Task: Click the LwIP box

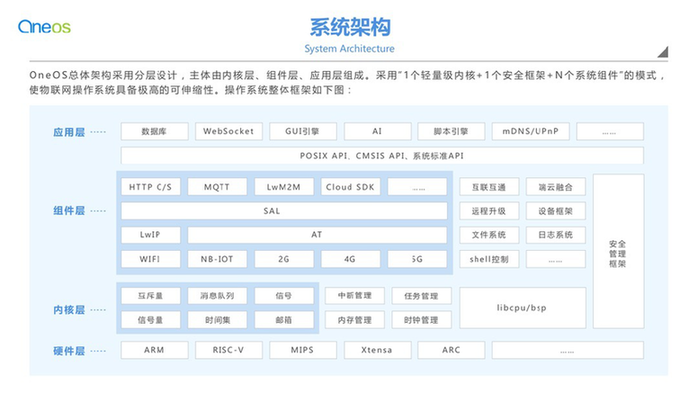Action: 150,235
